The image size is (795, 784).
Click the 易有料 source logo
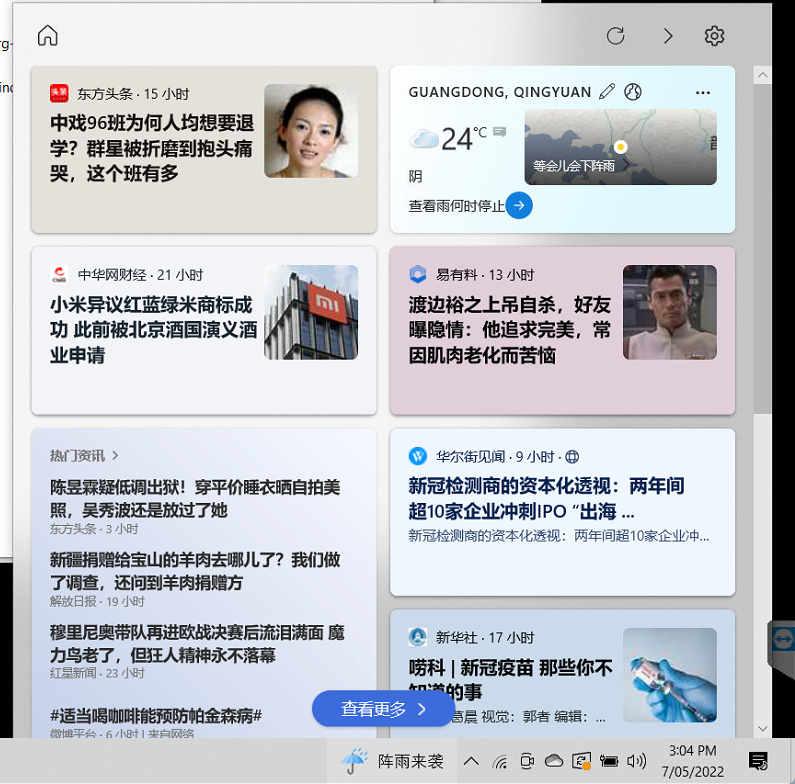point(418,274)
